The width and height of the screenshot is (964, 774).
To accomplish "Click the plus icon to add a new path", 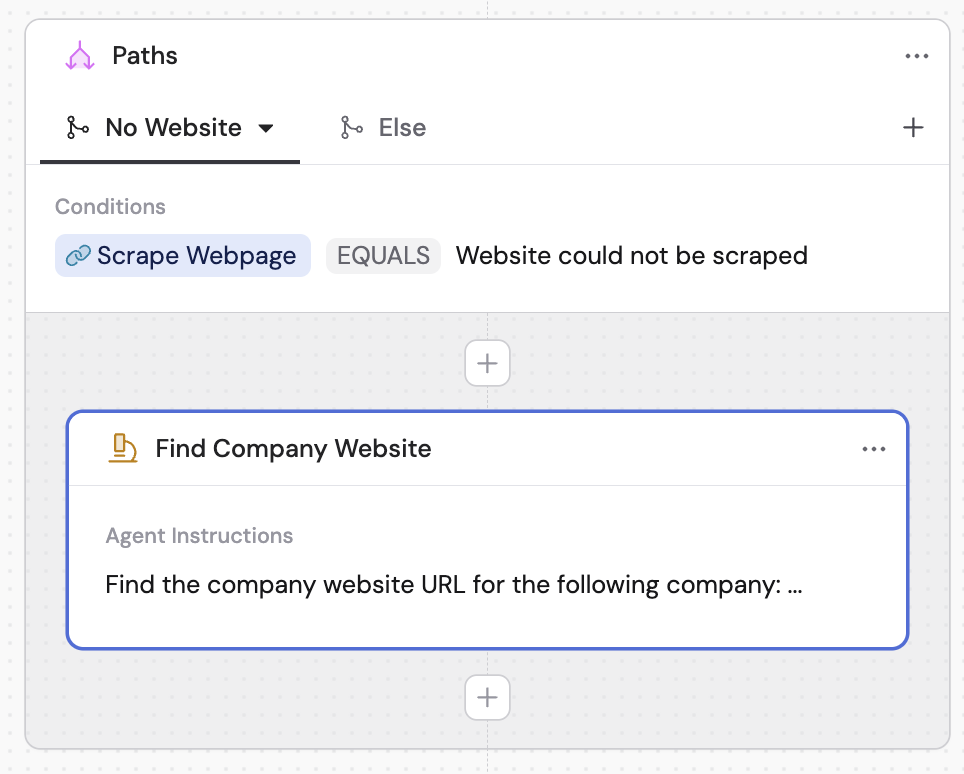I will click(913, 127).
